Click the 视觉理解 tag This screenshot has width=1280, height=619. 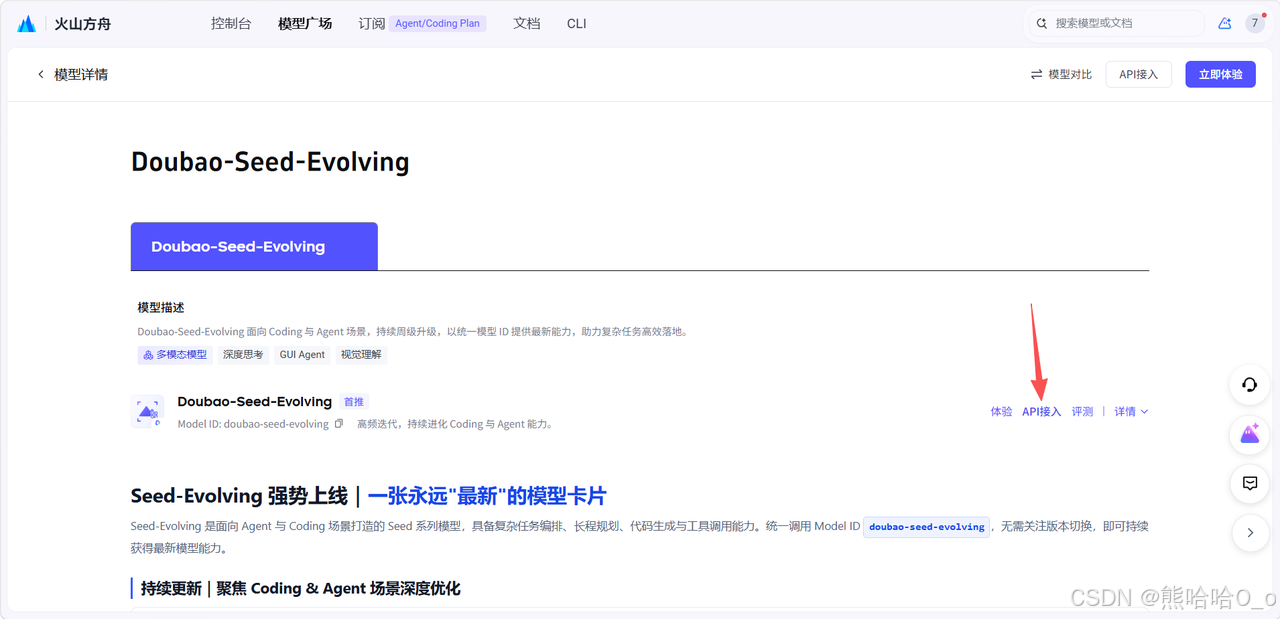click(x=361, y=354)
